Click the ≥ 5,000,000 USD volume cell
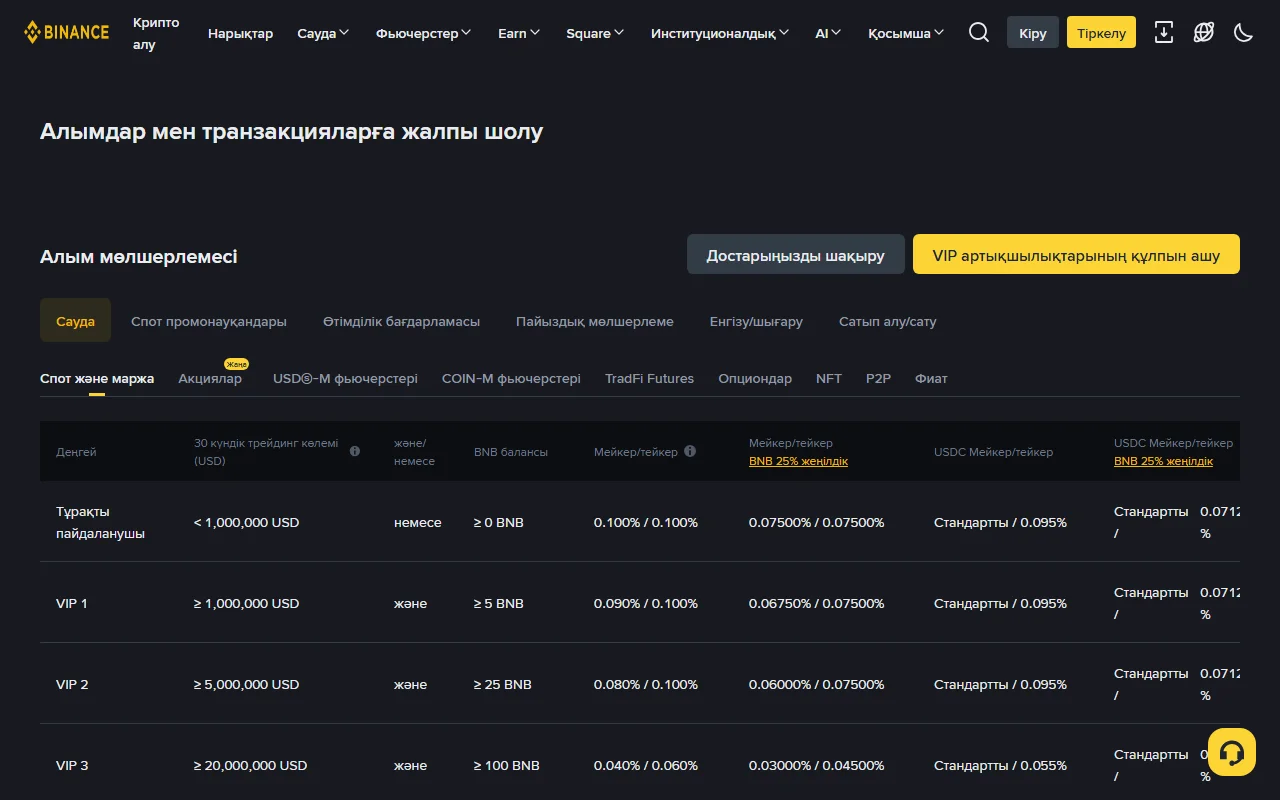 click(246, 684)
